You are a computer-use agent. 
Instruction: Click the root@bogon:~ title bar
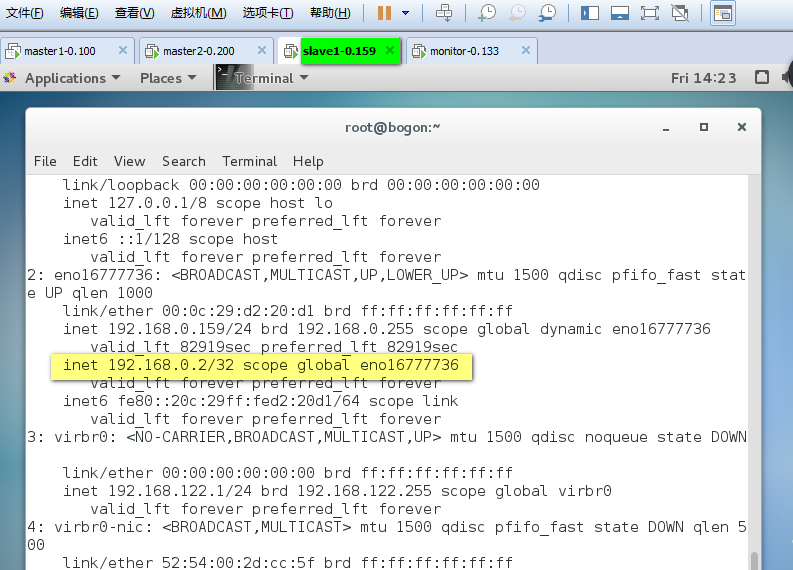[x=392, y=128]
